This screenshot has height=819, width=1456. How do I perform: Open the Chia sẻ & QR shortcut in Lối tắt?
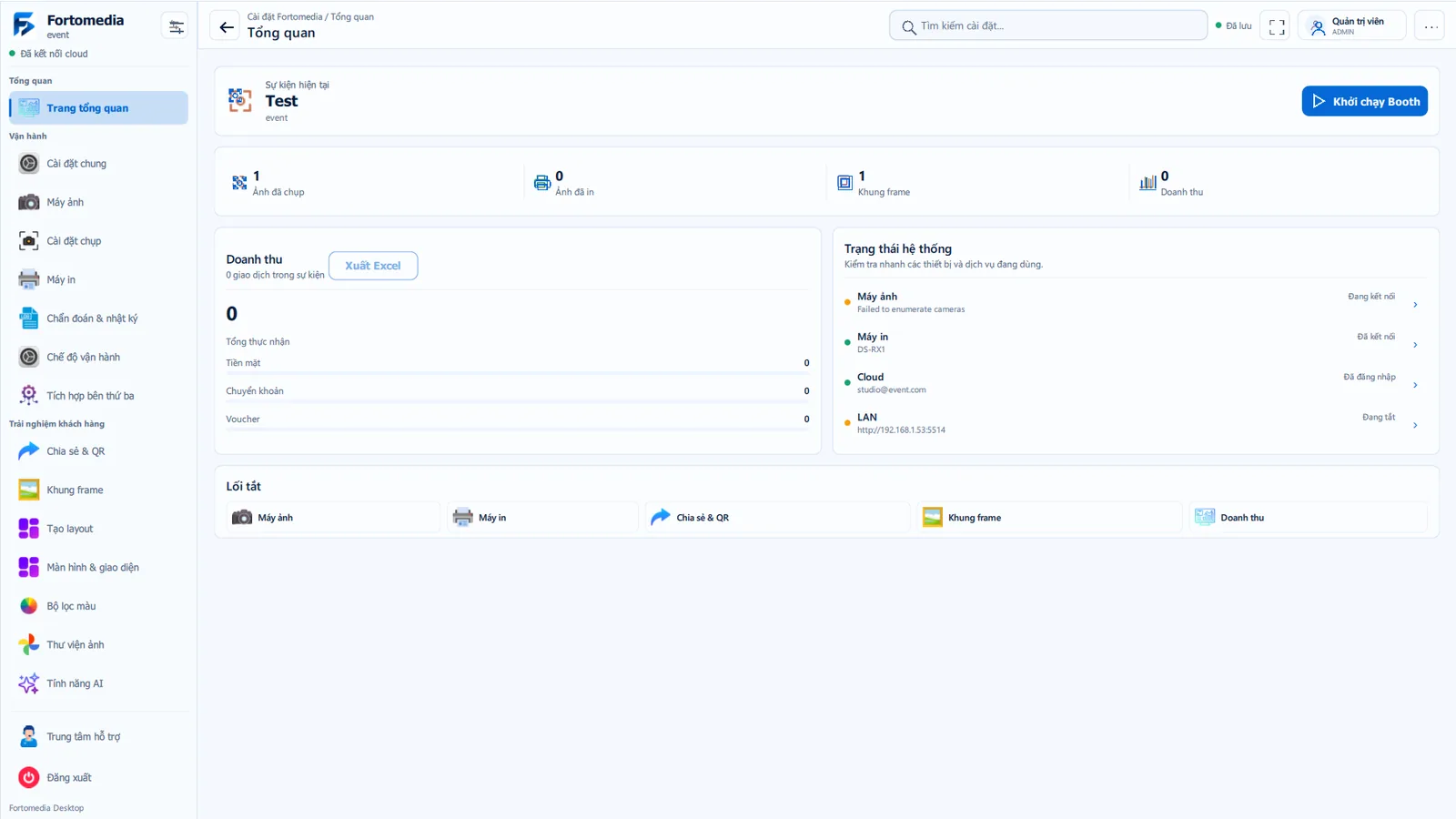tap(777, 517)
